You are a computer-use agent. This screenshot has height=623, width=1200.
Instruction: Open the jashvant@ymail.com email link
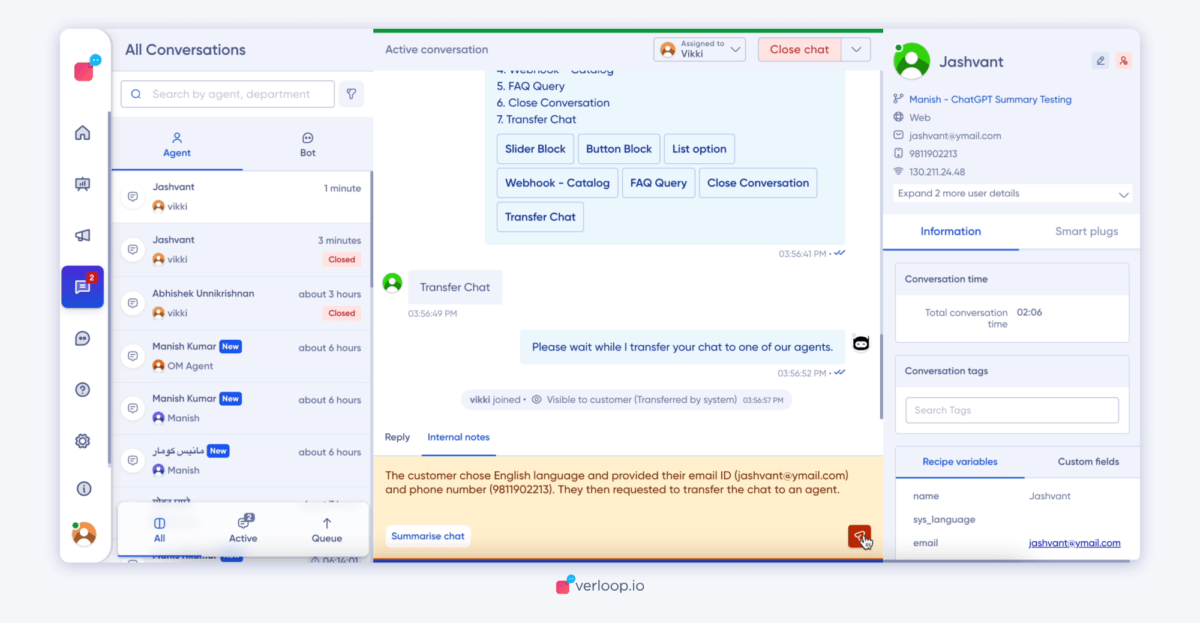(x=1075, y=543)
